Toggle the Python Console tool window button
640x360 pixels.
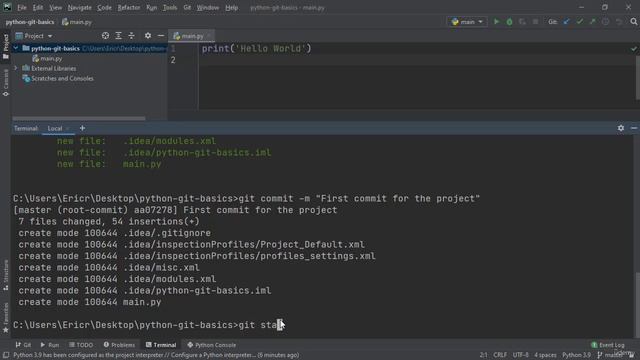pos(211,345)
